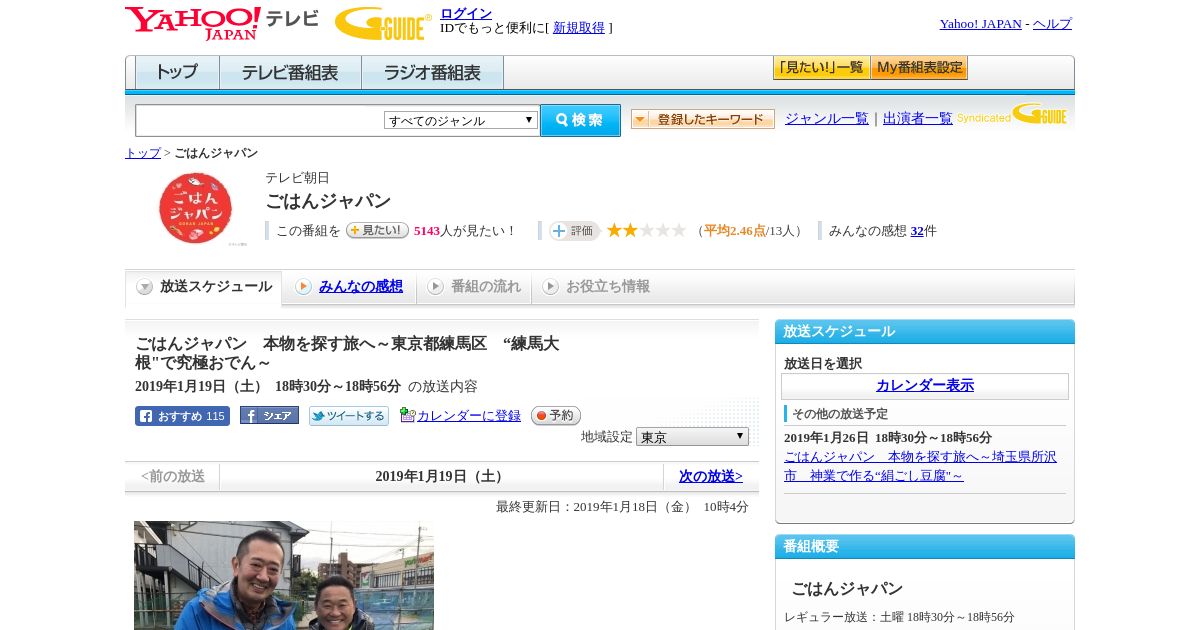The image size is (1200, 630).
Task: Click the Facebook シェア button
Action: [x=269, y=415]
